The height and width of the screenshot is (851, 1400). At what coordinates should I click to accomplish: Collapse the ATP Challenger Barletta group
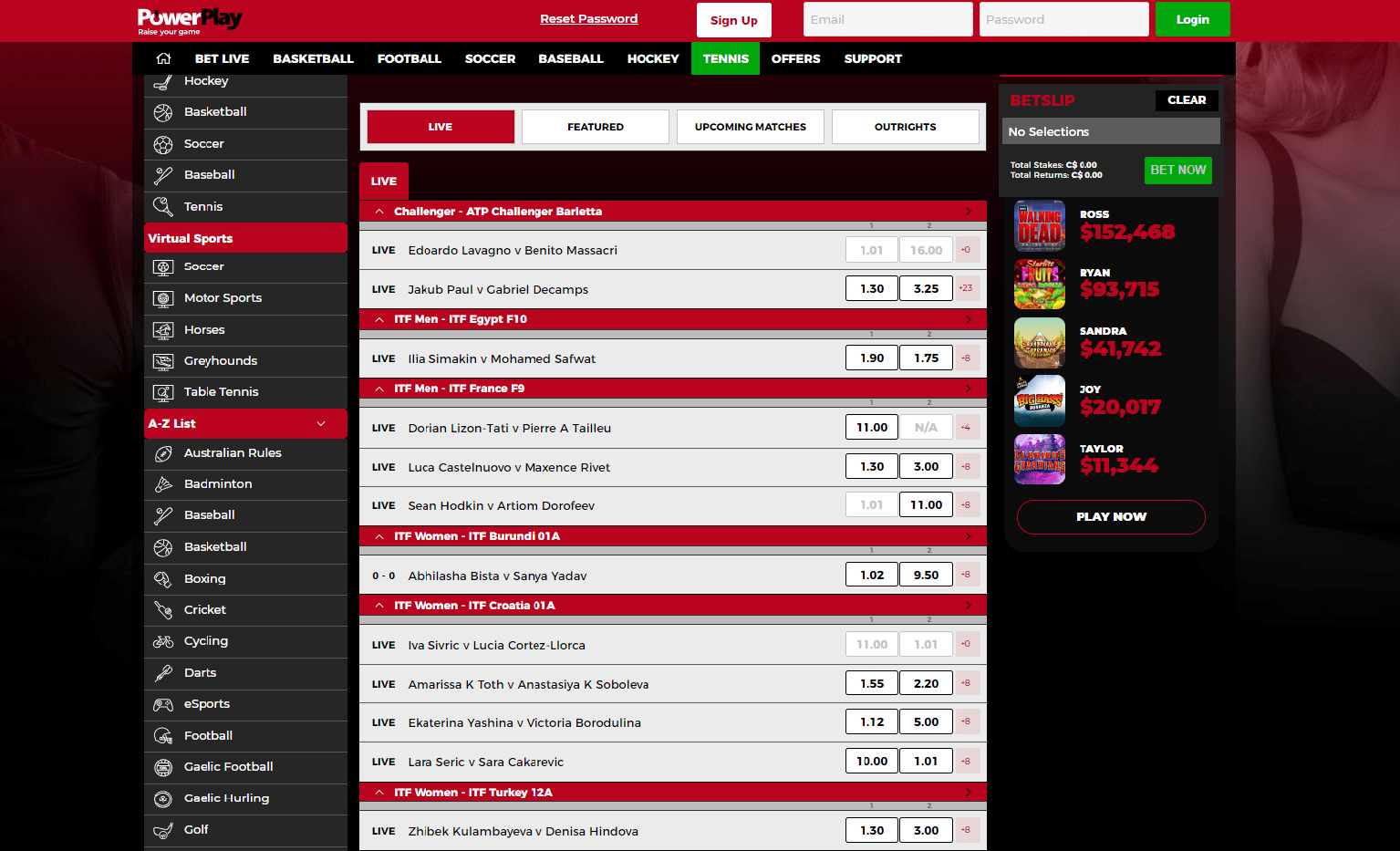tap(379, 212)
